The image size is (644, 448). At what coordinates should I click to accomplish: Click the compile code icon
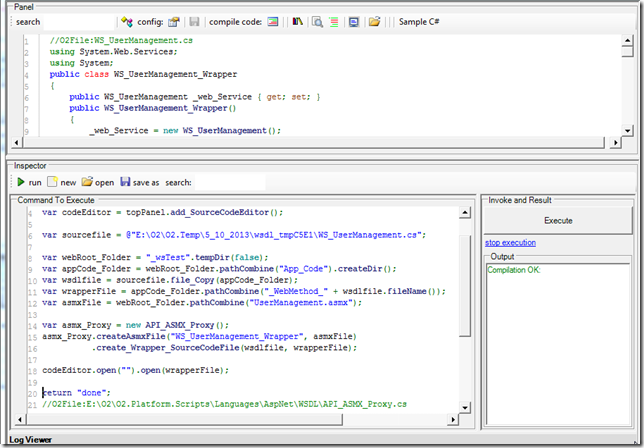tap(273, 22)
